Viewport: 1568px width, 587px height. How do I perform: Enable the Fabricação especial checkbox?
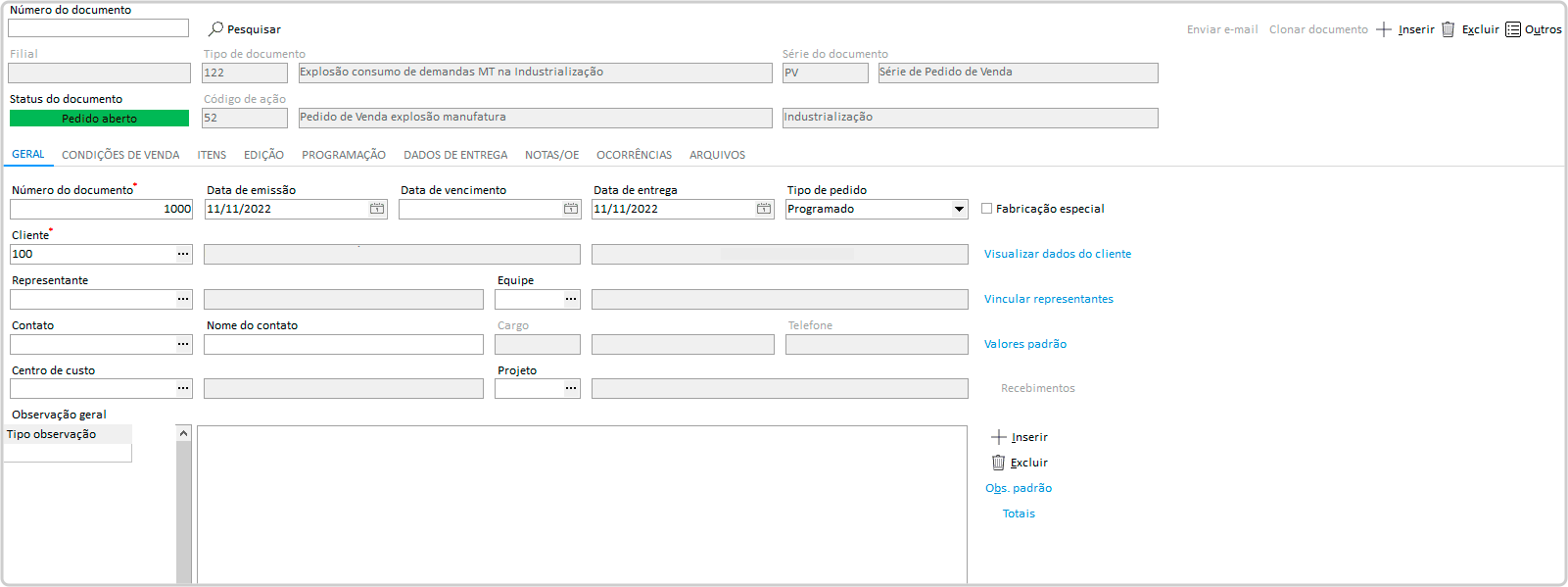[987, 209]
